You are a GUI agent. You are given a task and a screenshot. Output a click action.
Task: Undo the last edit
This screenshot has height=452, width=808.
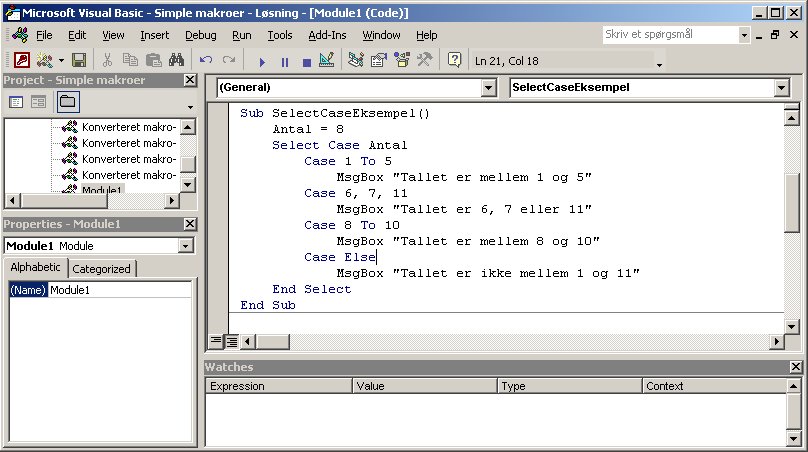tap(206, 60)
